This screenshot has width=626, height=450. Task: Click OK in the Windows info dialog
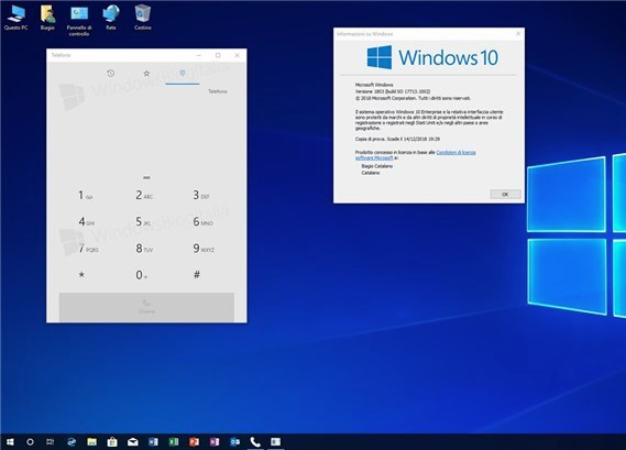tap(505, 194)
